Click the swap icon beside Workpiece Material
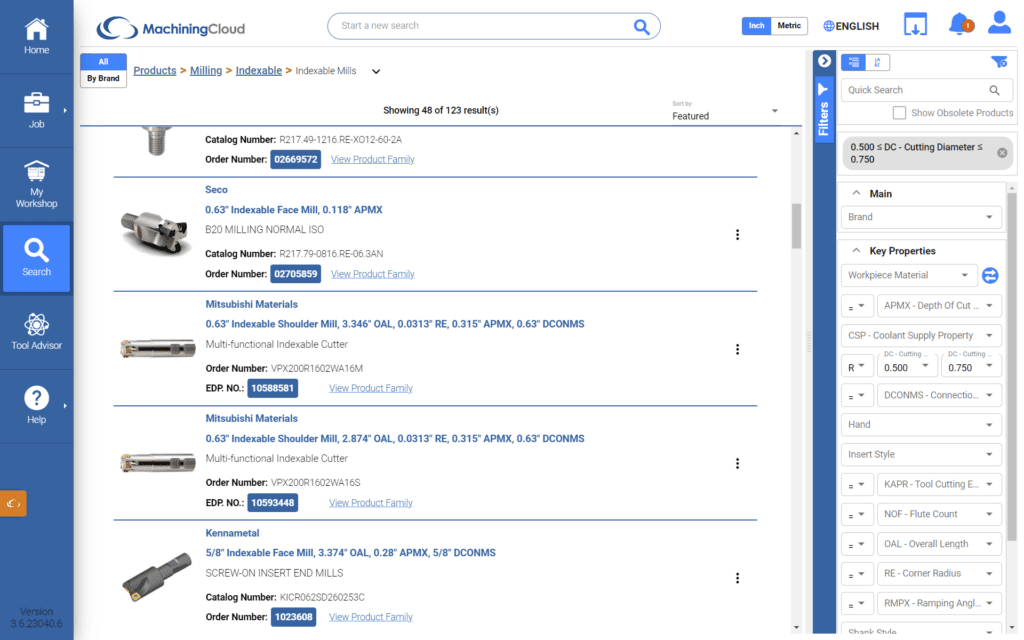The height and width of the screenshot is (640, 1024). point(990,275)
